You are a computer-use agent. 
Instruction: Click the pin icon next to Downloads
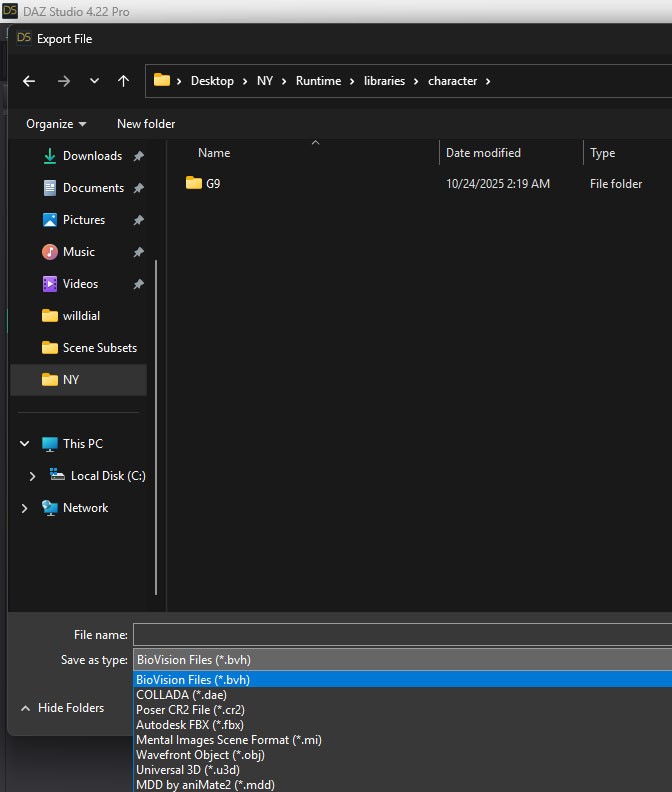click(x=138, y=156)
